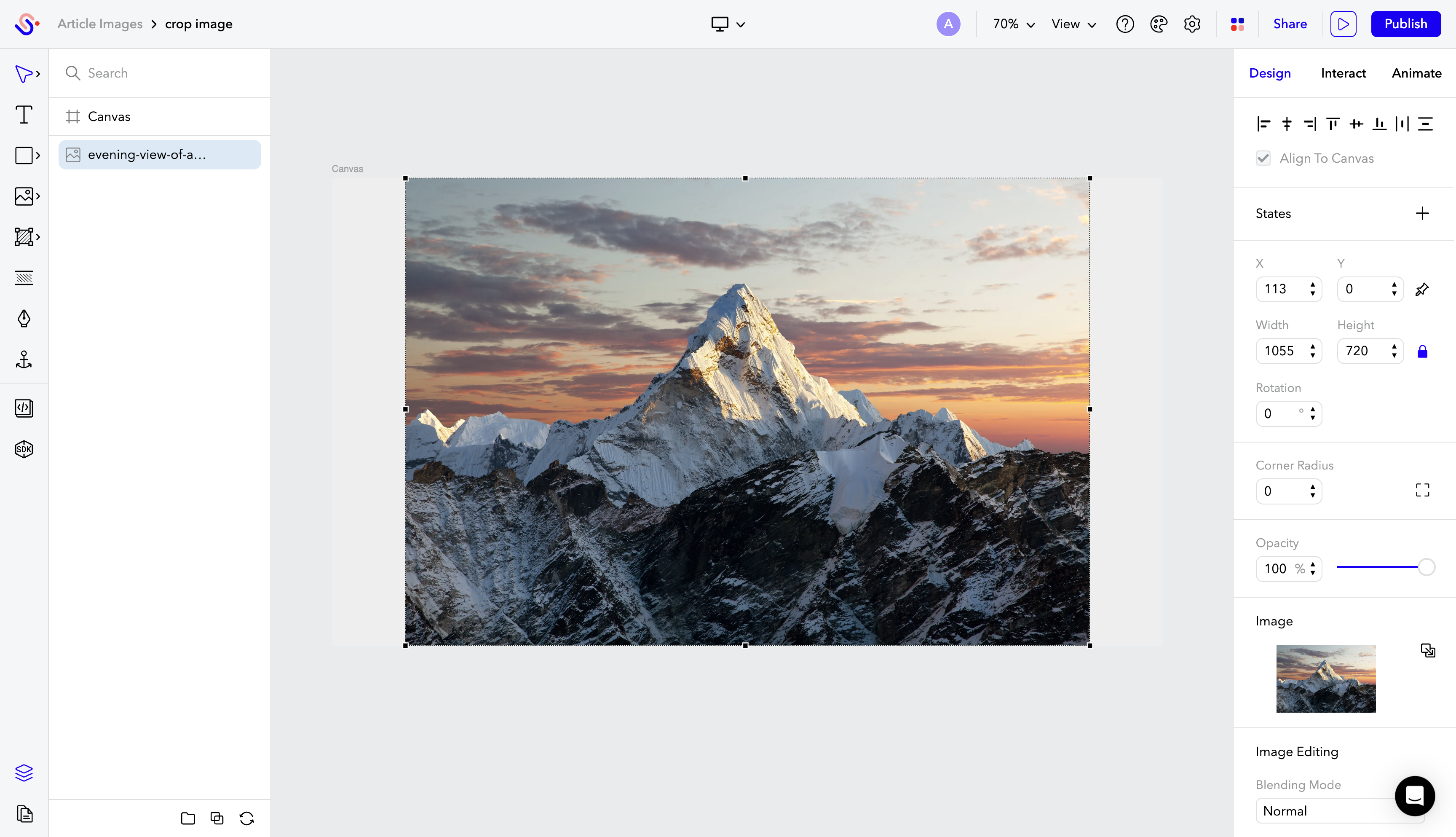Toggle Align To Canvas checkbox

[x=1263, y=158]
